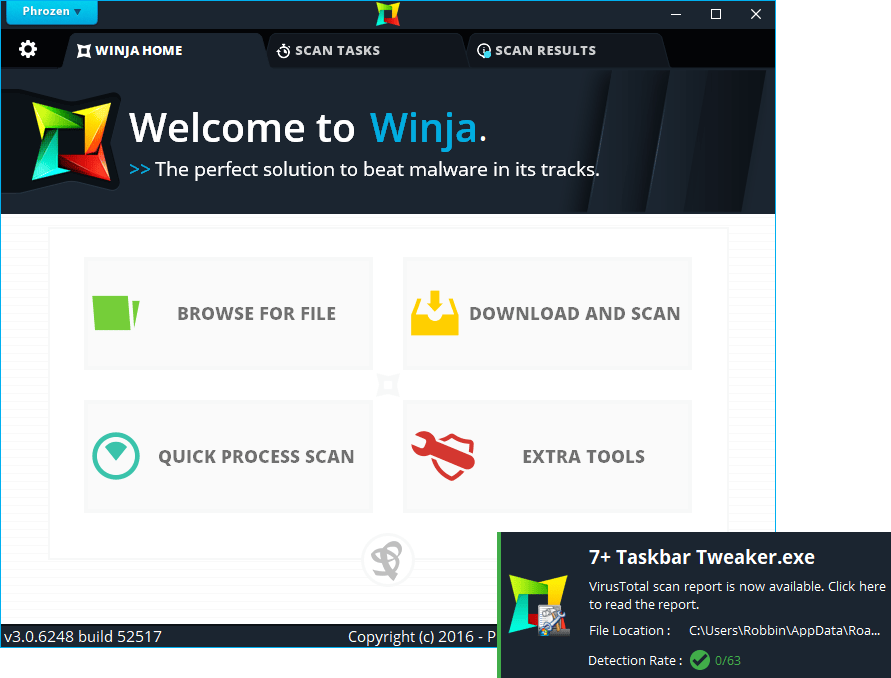Click the file location path C:\Users\Robbin
Image resolution: width=891 pixels, height=678 pixels.
[x=785, y=631]
